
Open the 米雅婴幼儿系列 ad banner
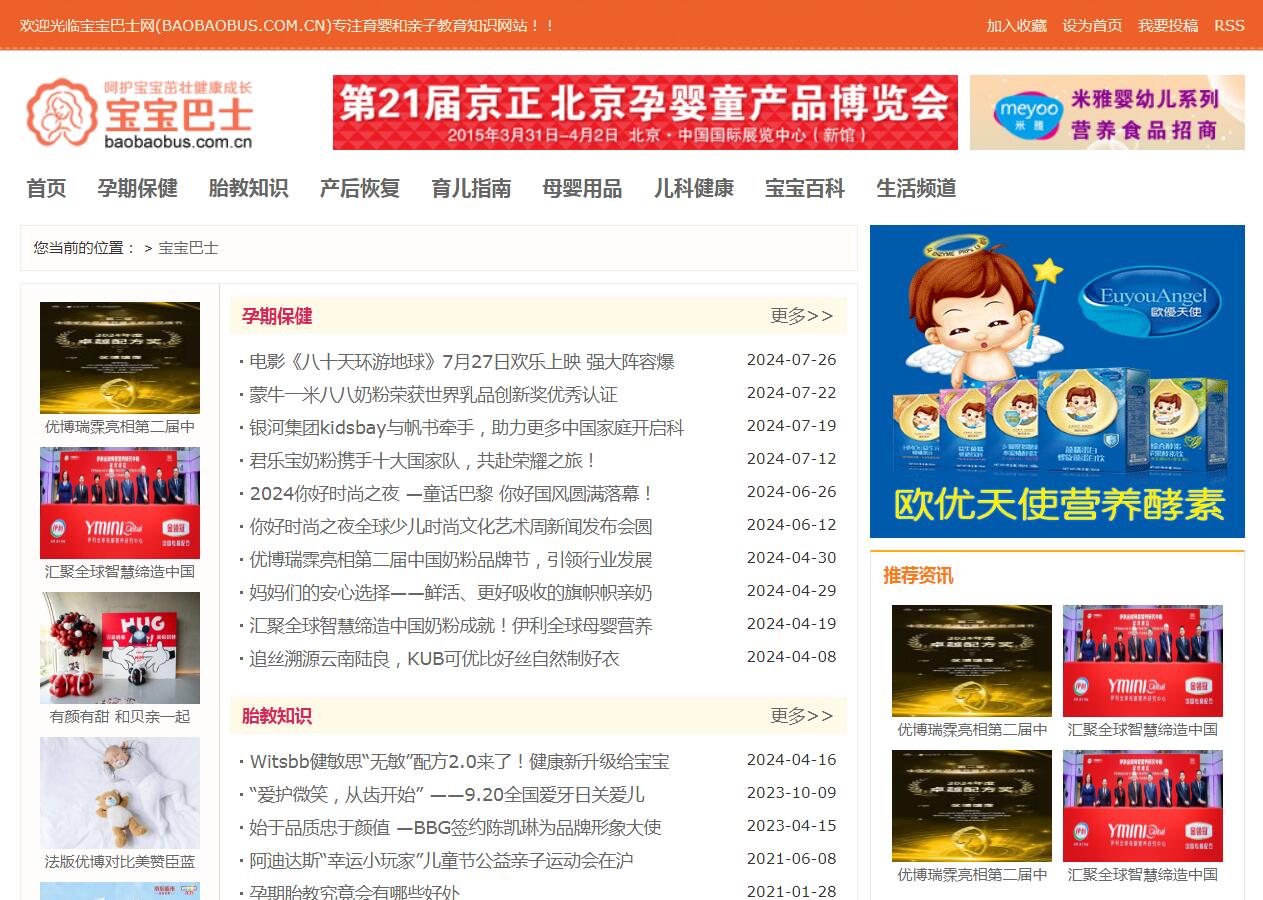click(1107, 112)
